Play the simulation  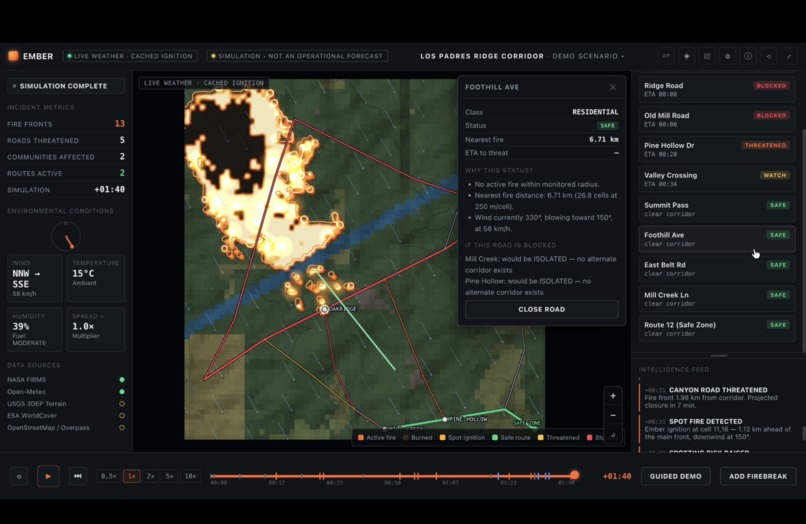click(x=48, y=476)
